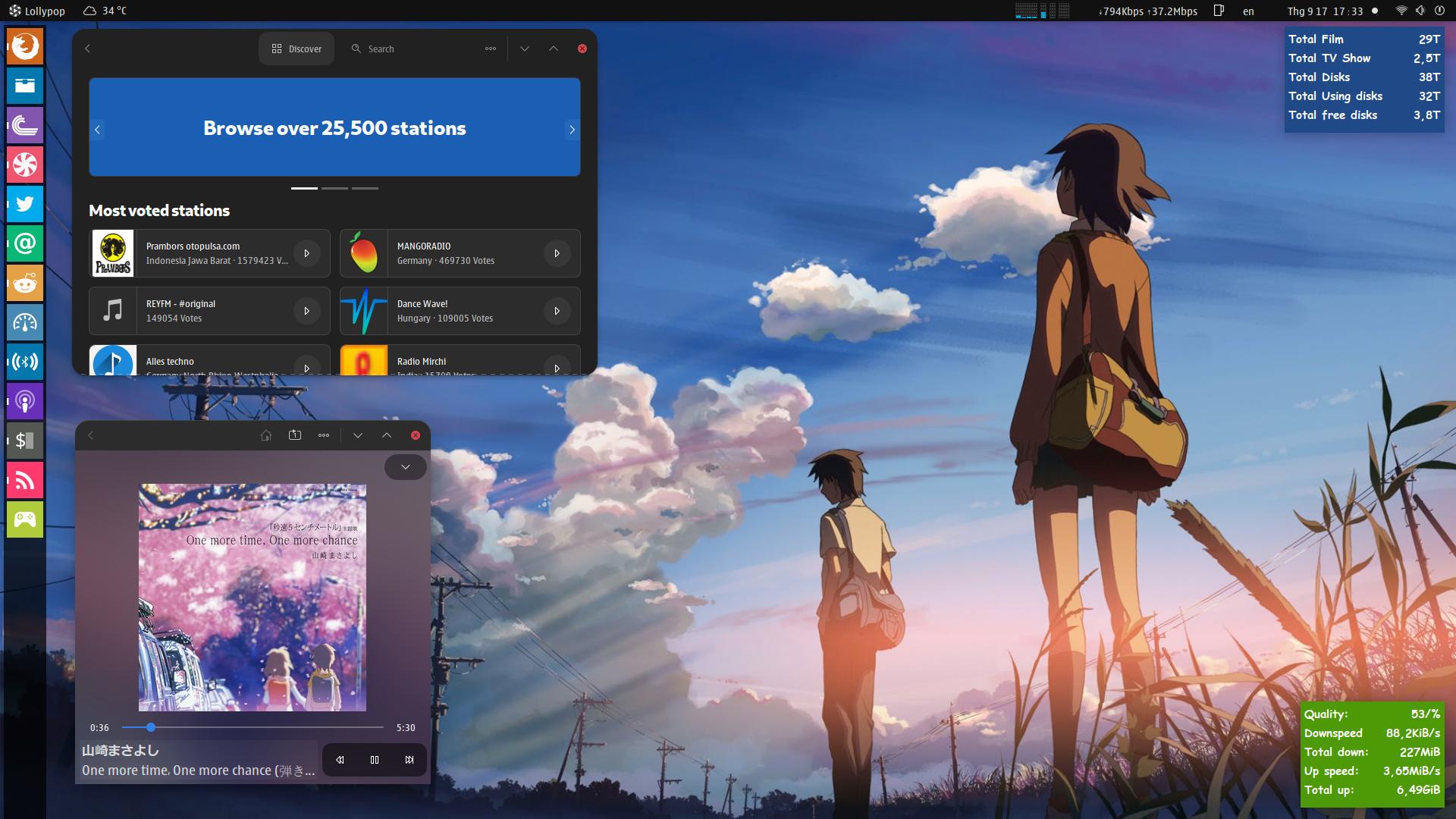Skip to the previous track
This screenshot has height=819, width=1456.
(340, 760)
